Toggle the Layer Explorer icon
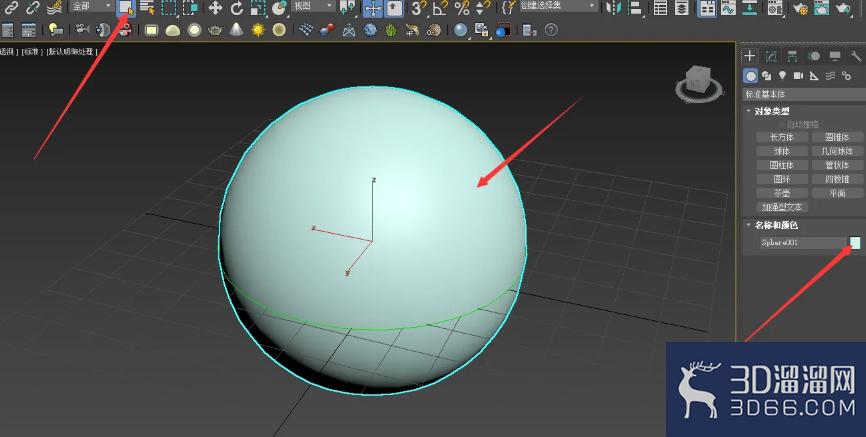This screenshot has height=437, width=866. click(683, 8)
